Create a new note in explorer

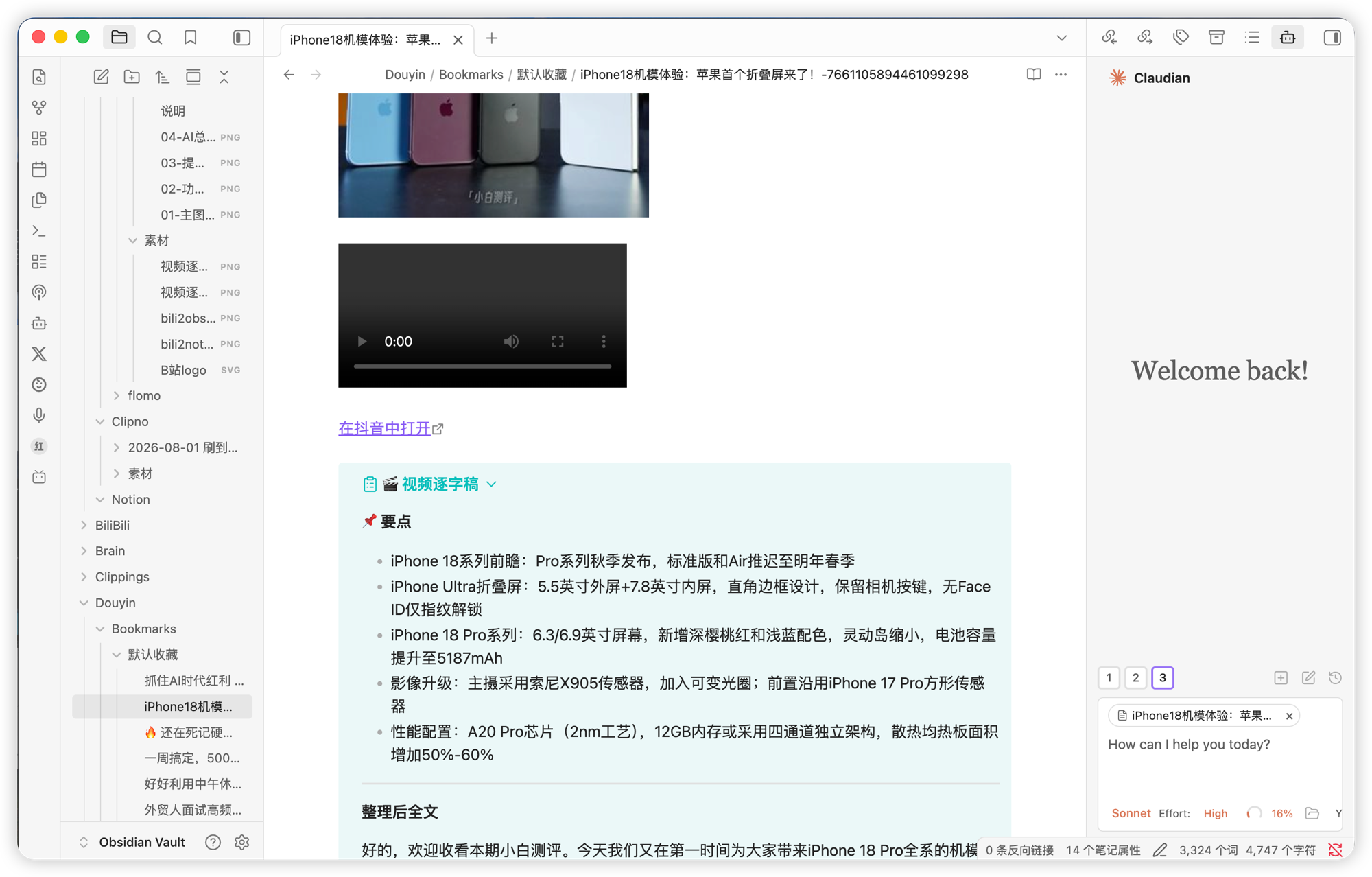tap(101, 77)
